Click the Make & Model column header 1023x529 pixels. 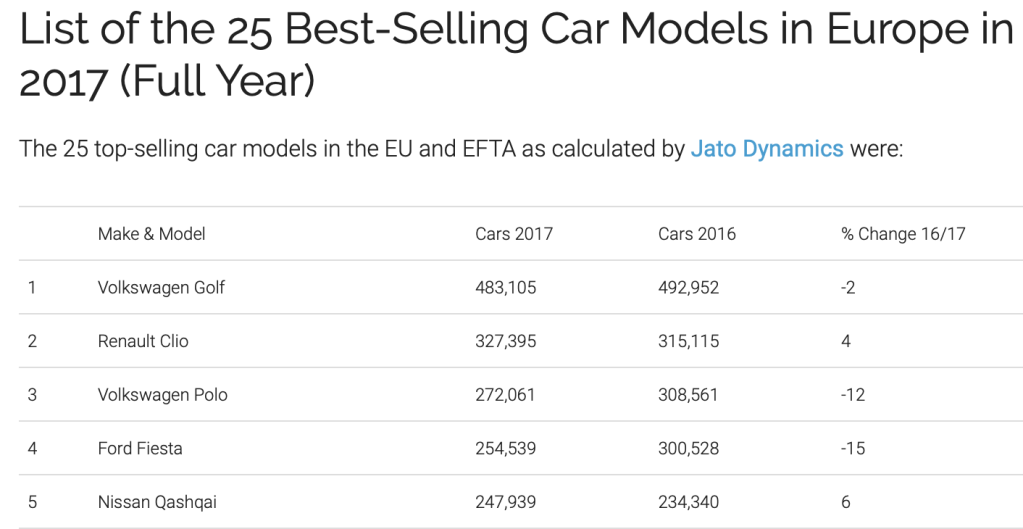point(151,234)
